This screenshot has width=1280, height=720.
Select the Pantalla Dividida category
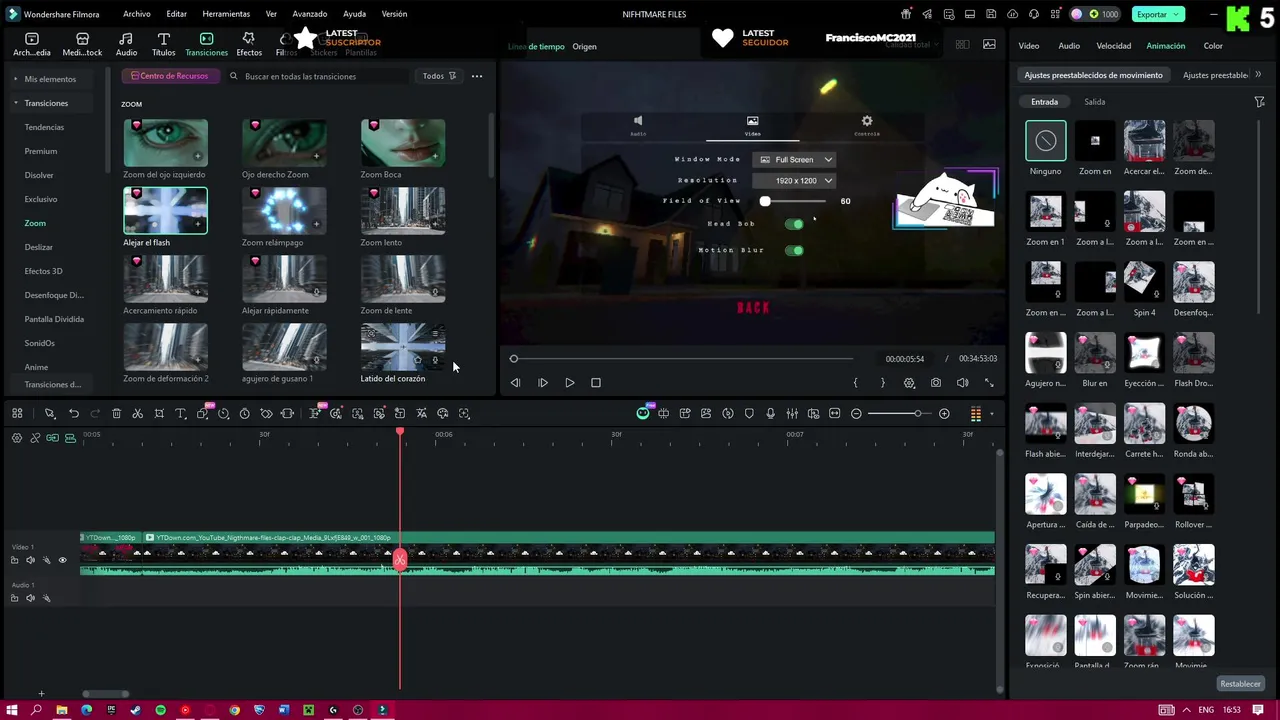(x=54, y=319)
